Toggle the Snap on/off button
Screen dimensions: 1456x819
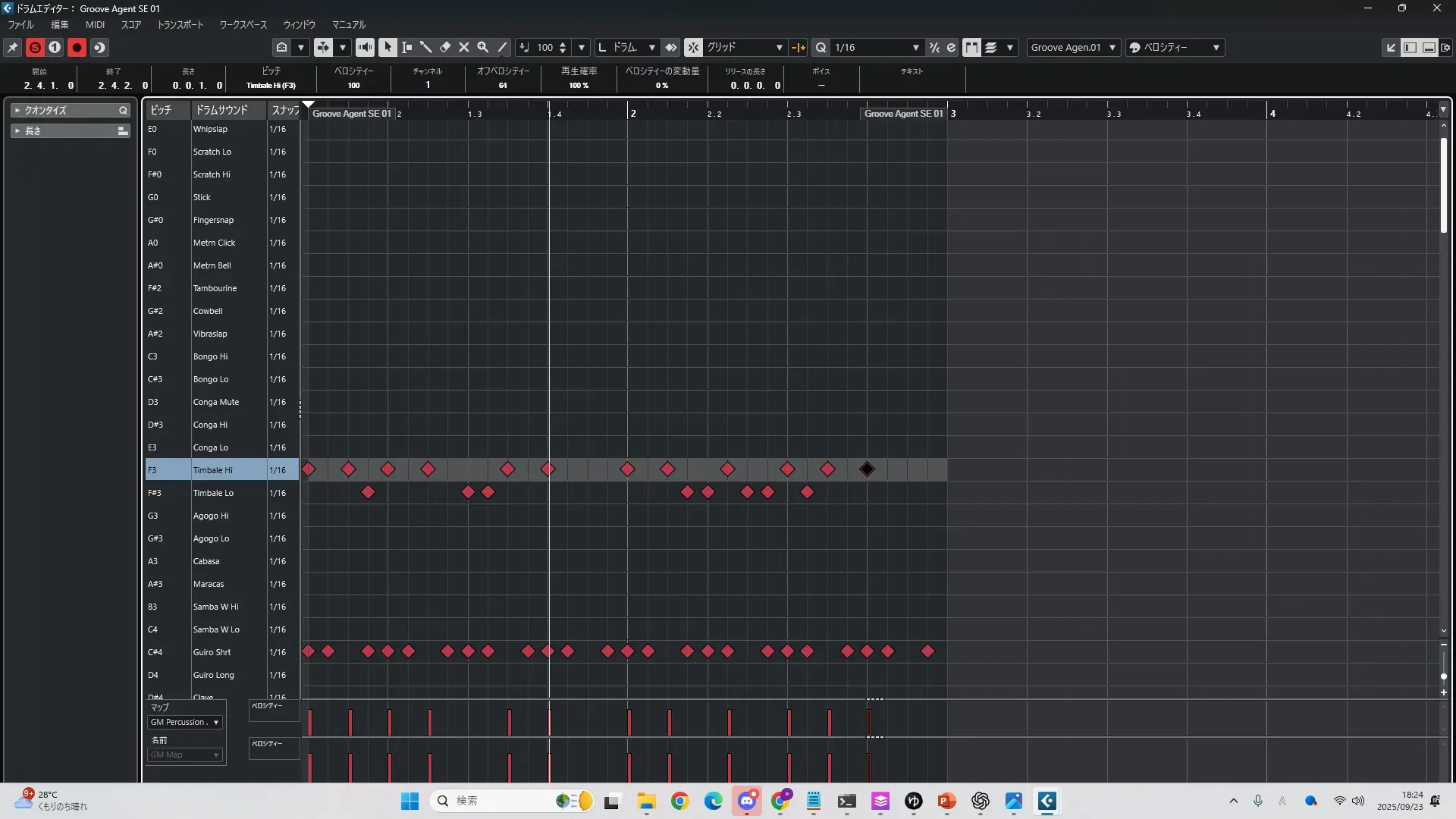tap(693, 47)
